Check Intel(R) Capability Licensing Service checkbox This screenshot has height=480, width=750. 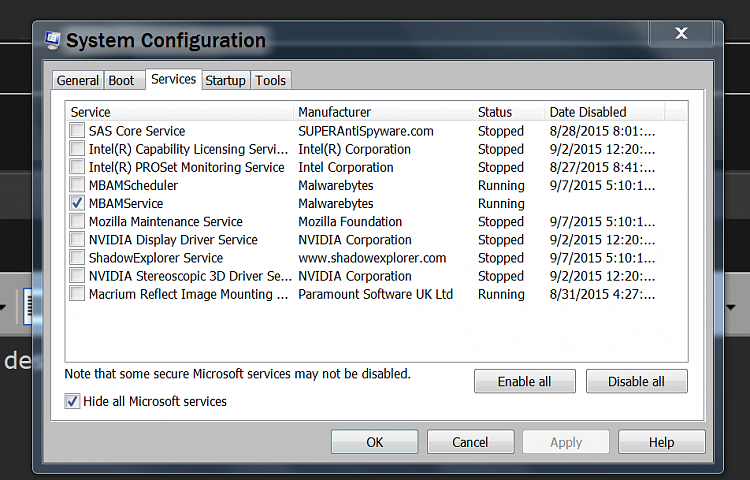77,149
